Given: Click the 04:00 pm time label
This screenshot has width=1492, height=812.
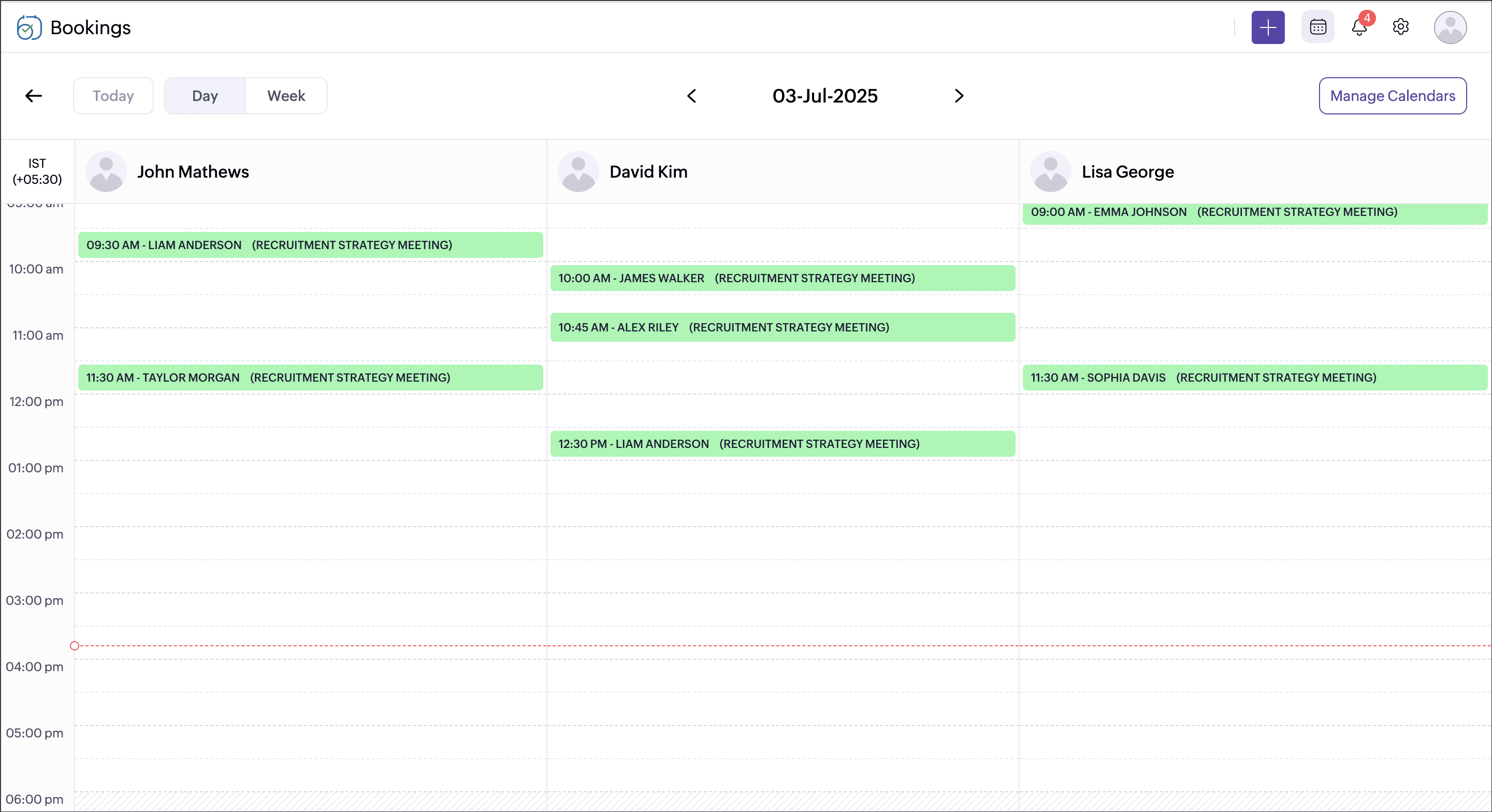Looking at the screenshot, I should tap(35, 667).
